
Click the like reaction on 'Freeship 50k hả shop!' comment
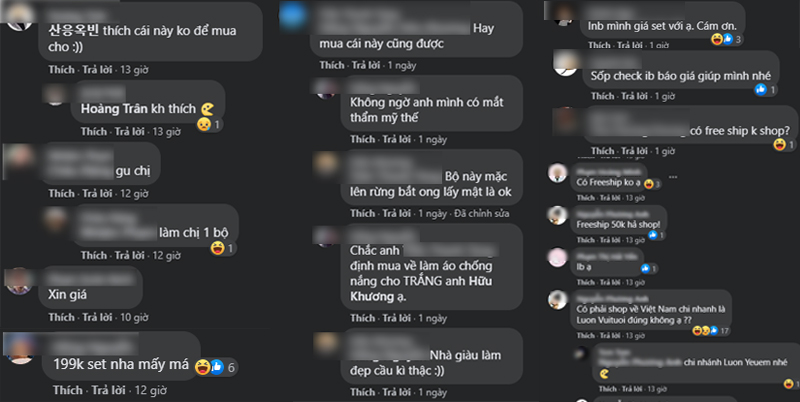(653, 235)
